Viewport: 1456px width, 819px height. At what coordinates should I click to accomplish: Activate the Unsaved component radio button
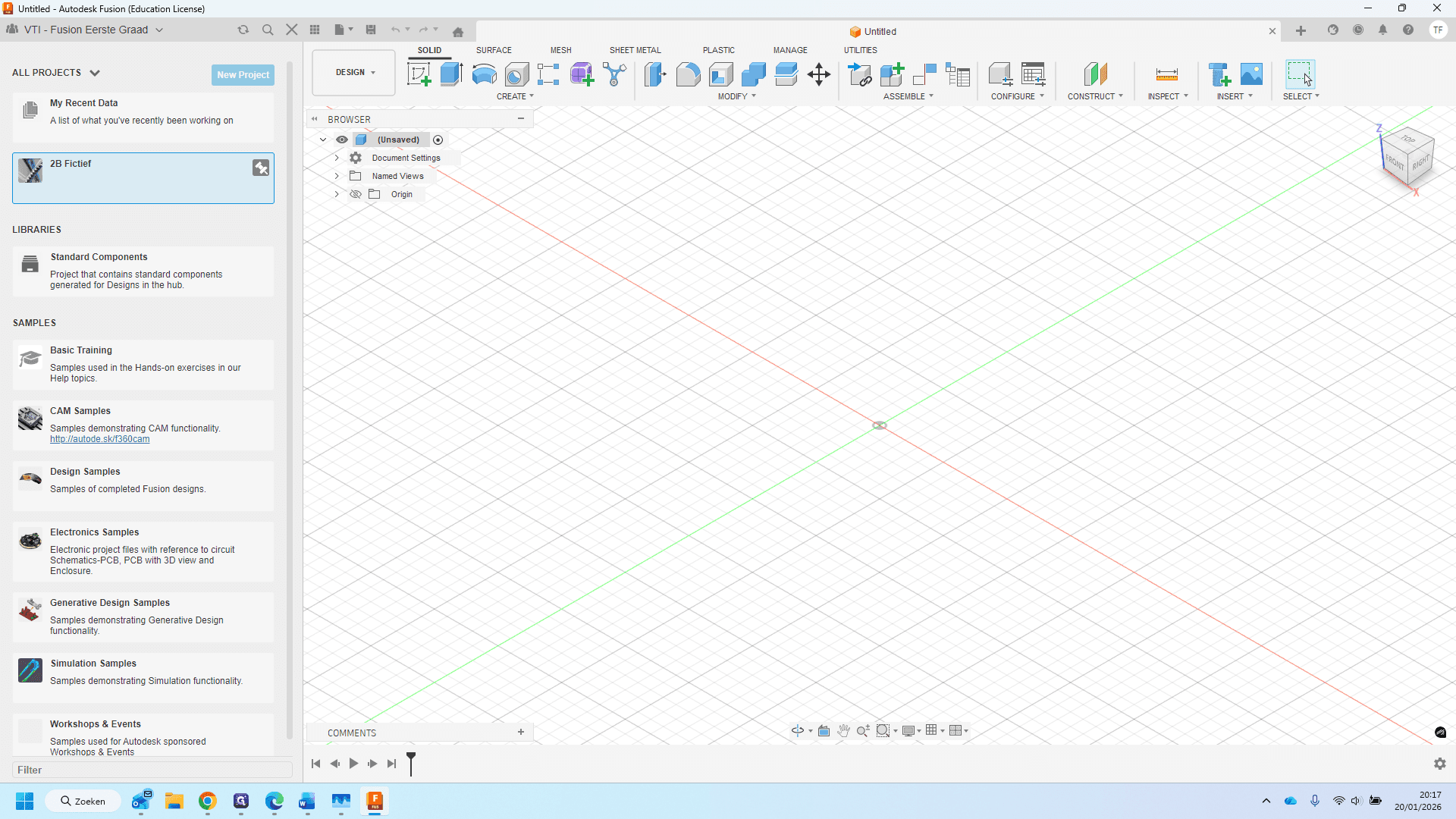[438, 140]
